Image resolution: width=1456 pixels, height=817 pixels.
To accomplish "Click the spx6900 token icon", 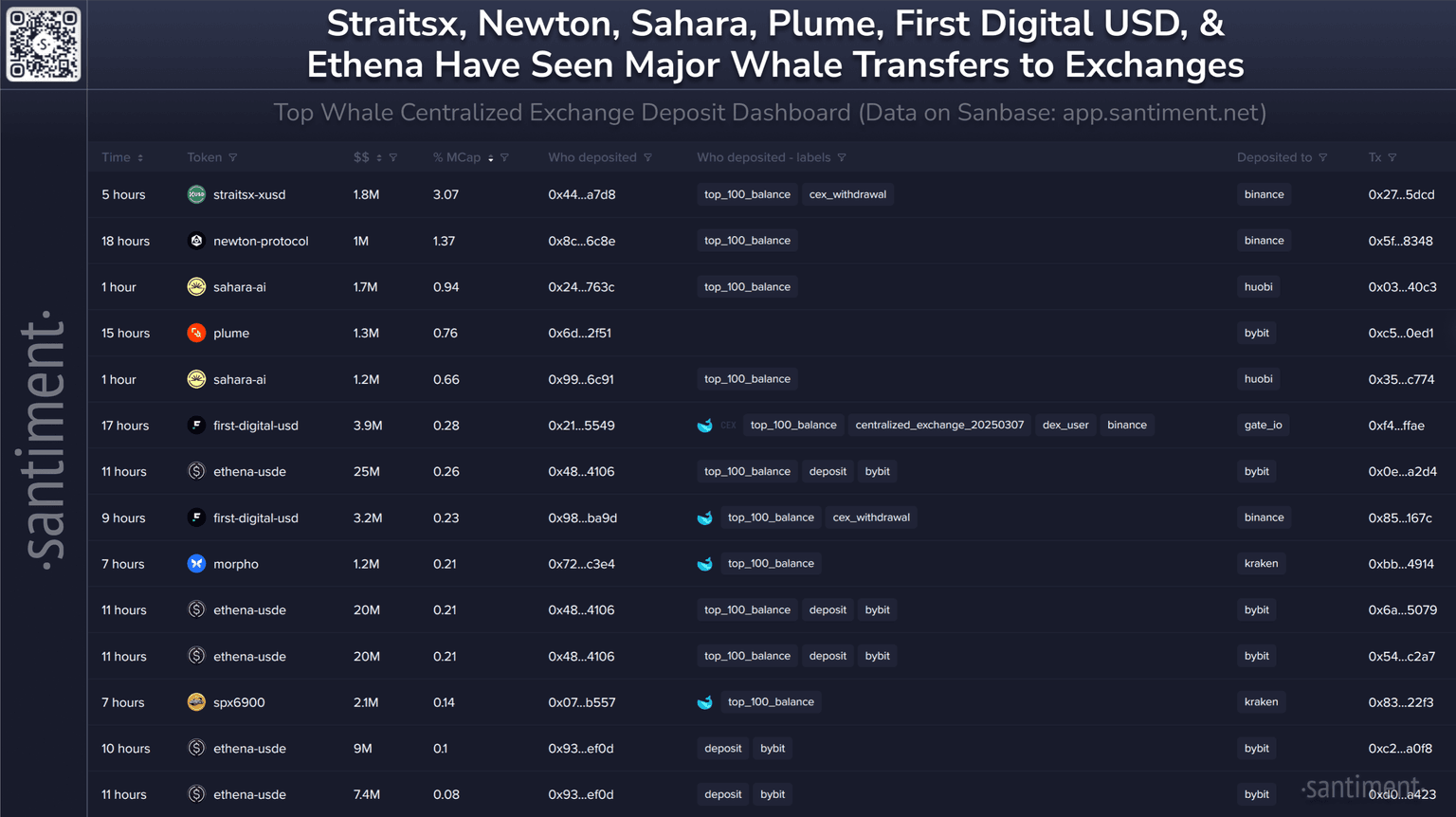I will [196, 702].
